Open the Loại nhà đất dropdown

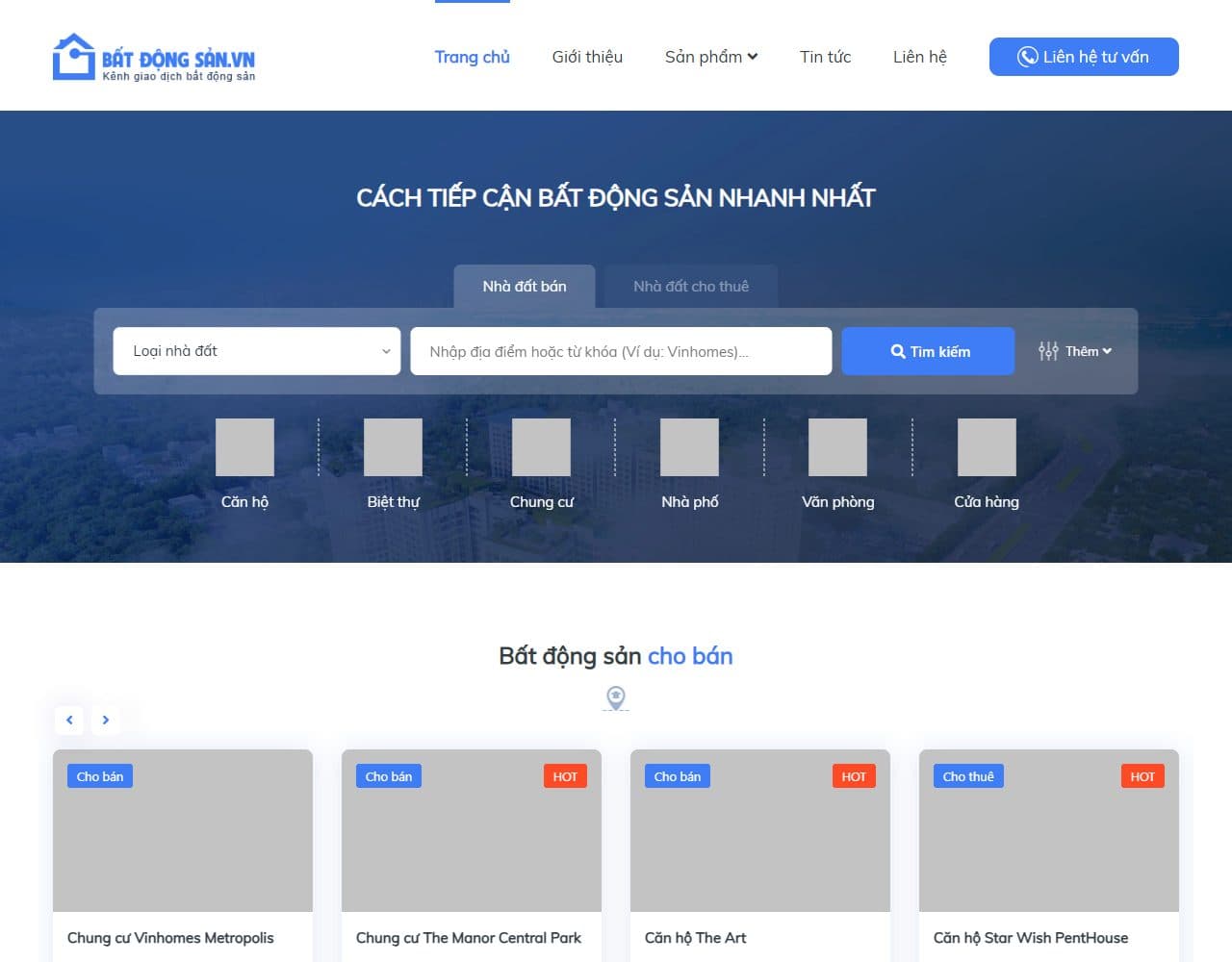click(257, 351)
